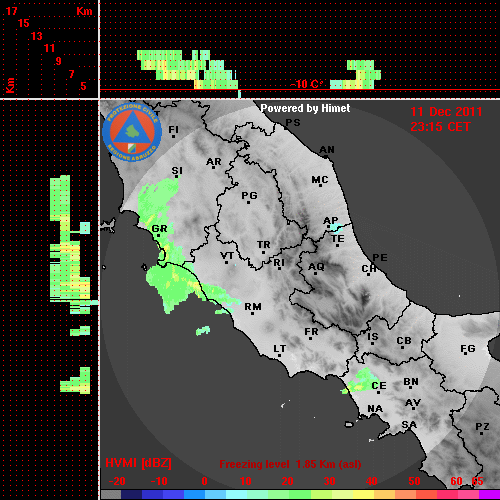Click the '0' dBZ scale value
Viewport: 500px width, 500px height.
coord(204,481)
